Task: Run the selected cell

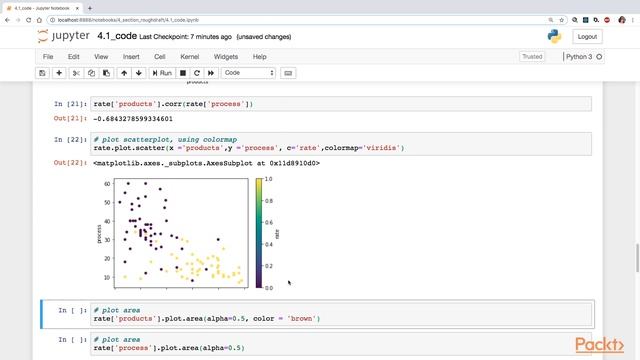Action: (x=162, y=73)
